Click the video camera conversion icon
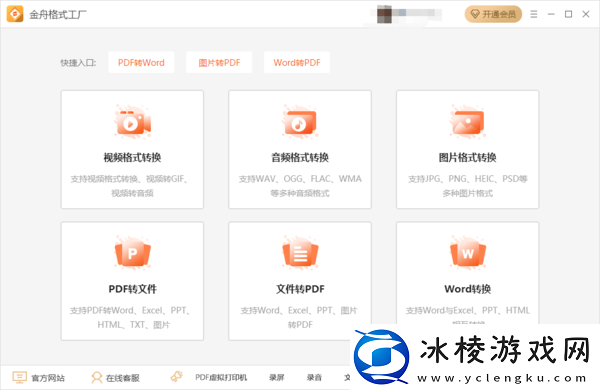This screenshot has height=390, width=600. [132, 122]
